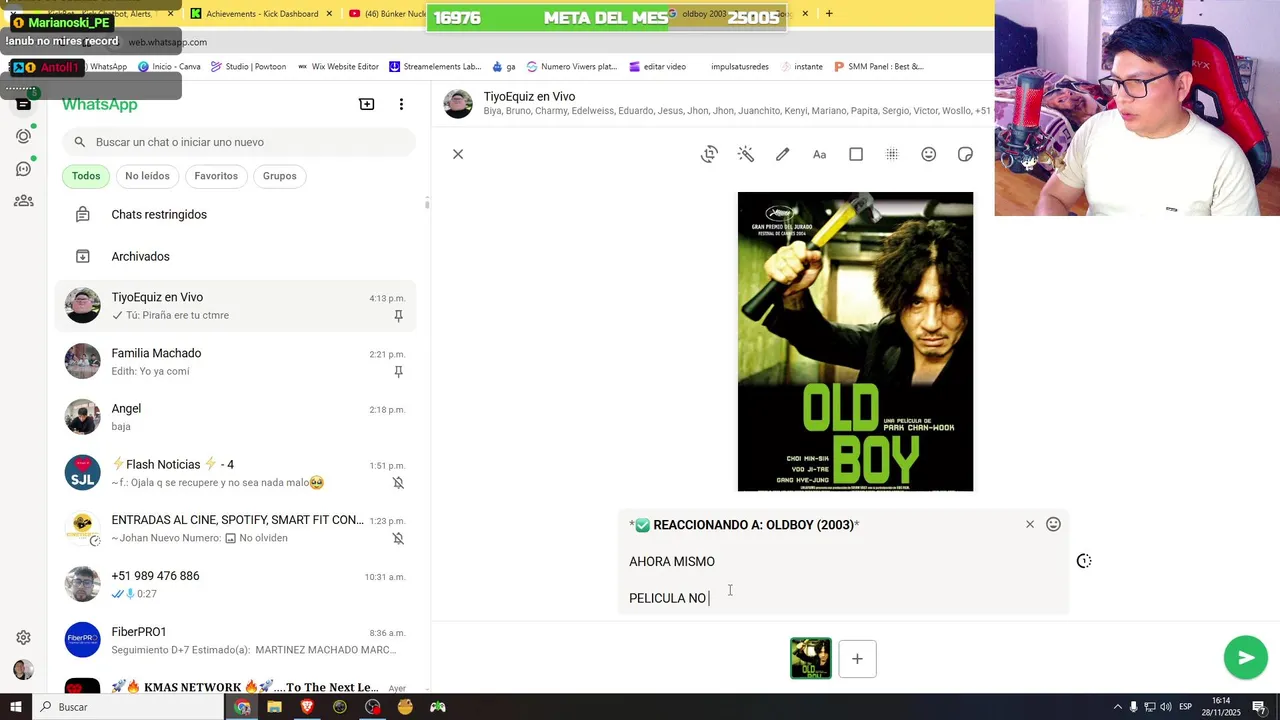Clear the caption text with X
This screenshot has height=720, width=1280.
click(1030, 524)
